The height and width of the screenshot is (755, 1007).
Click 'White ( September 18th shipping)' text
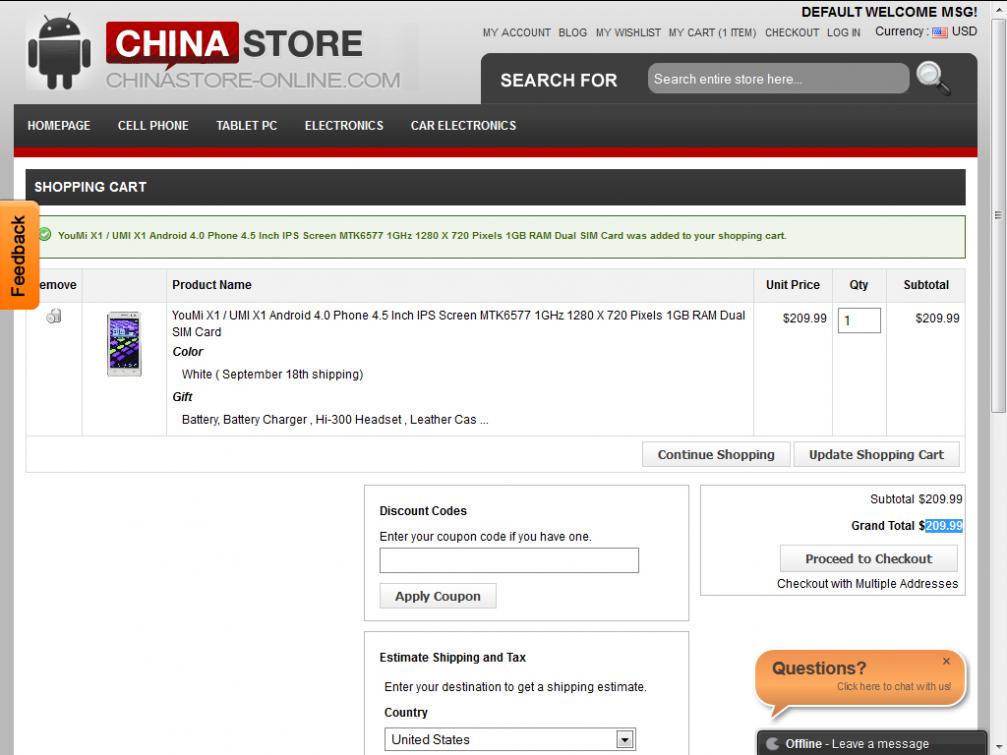(272, 374)
